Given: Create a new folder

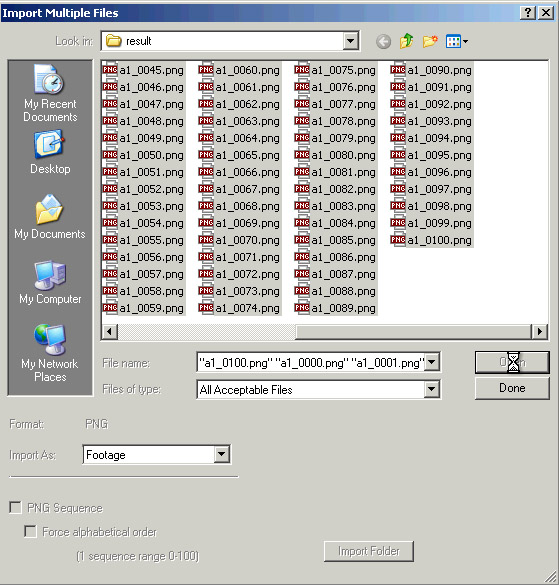Looking at the screenshot, I should pyautogui.click(x=430, y=41).
